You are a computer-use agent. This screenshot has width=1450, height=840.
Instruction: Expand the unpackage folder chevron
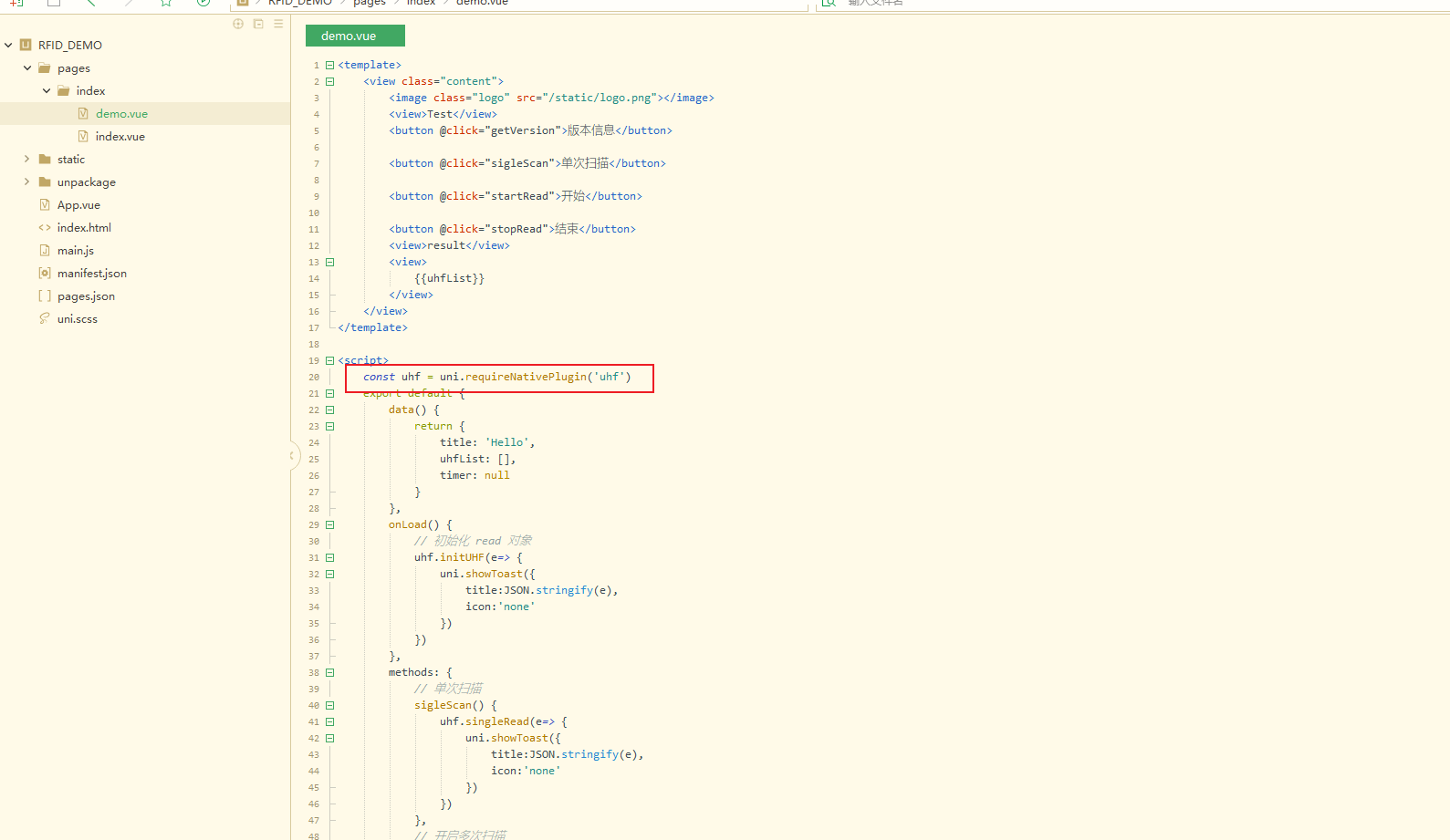click(27, 181)
